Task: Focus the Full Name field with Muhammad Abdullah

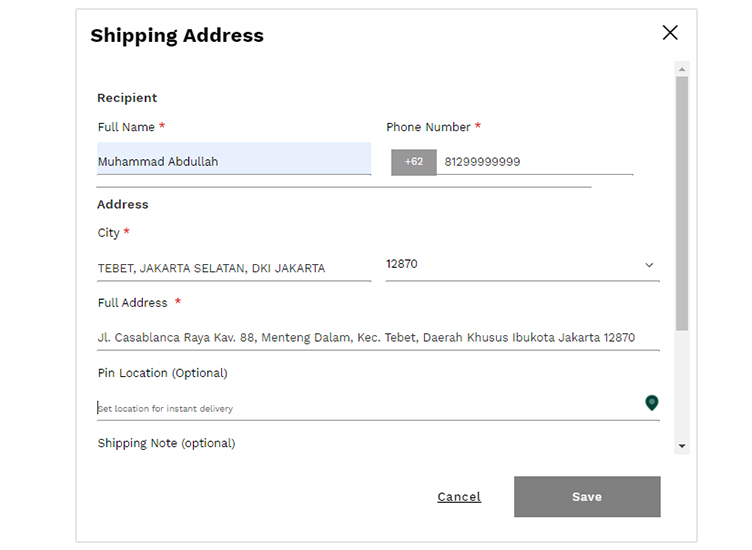Action: point(234,159)
